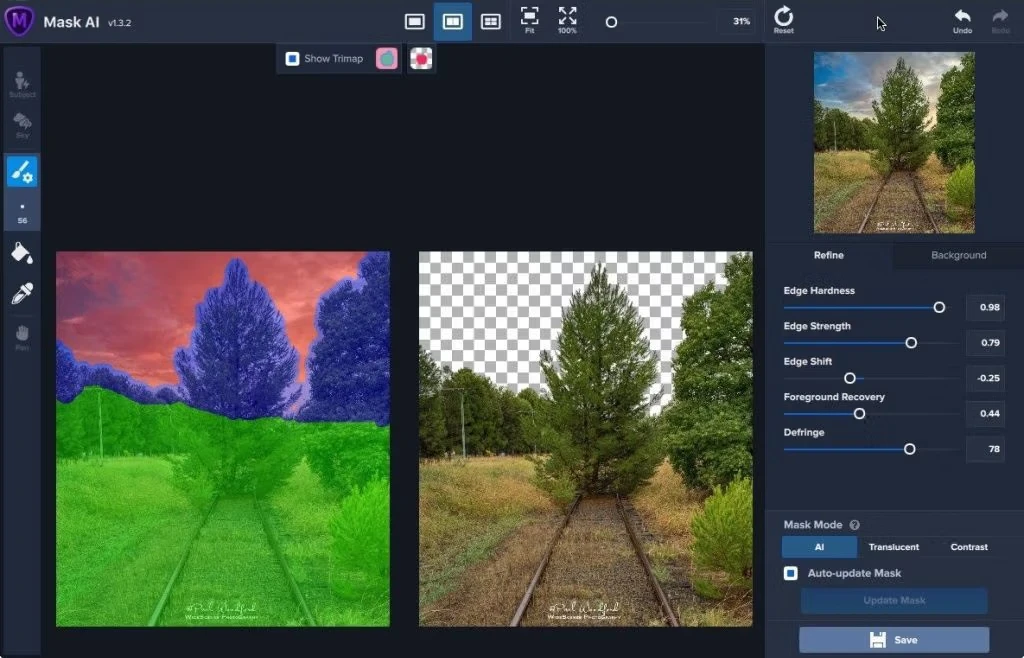Undo the last action

coord(962,19)
